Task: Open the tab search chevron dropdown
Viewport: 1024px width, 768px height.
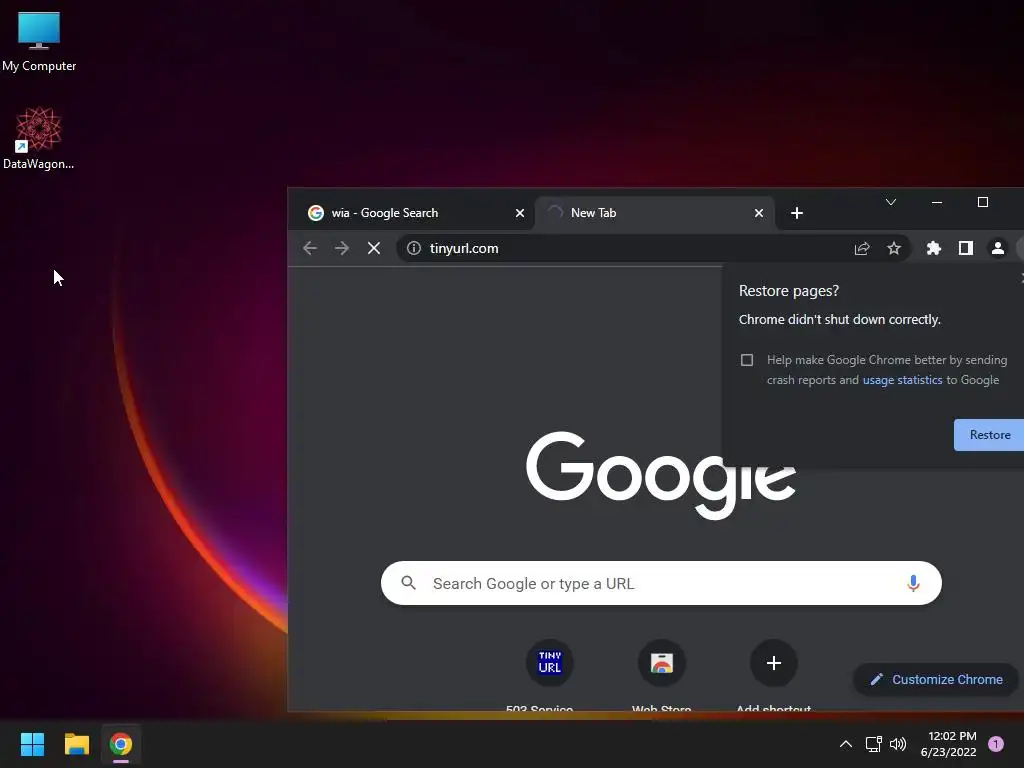Action: (891, 202)
